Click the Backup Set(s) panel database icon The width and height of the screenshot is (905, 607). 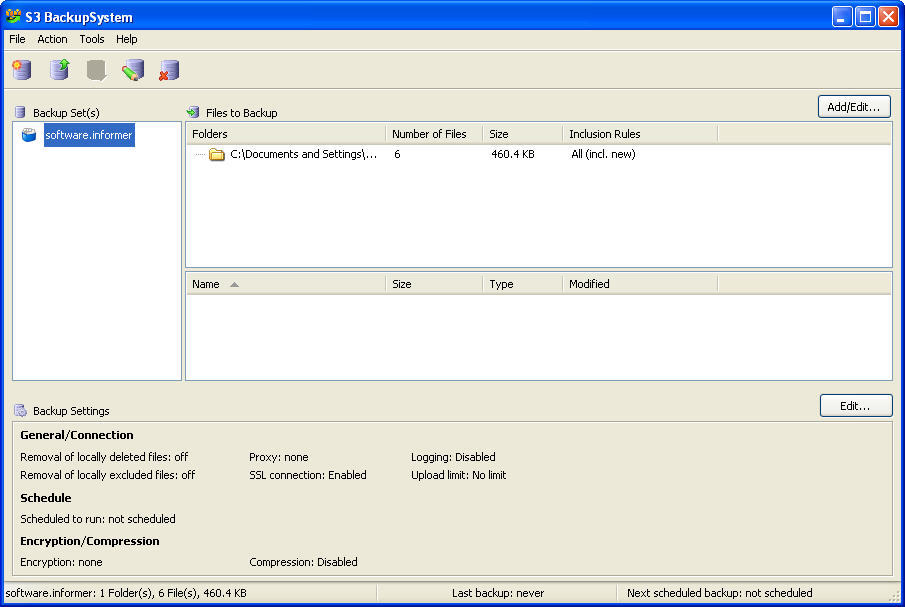[19, 112]
